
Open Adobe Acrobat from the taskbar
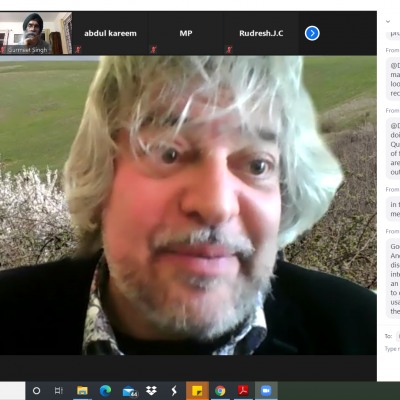(x=243, y=391)
